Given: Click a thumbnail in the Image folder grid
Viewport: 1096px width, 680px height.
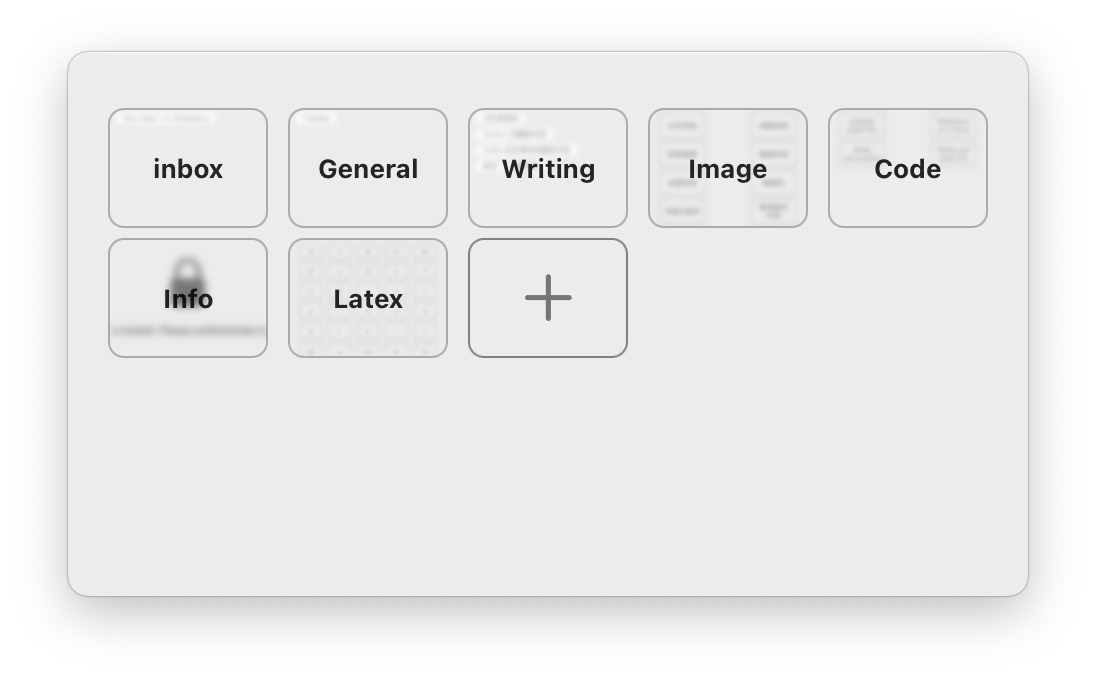Looking at the screenshot, I should pyautogui.click(x=681, y=125).
